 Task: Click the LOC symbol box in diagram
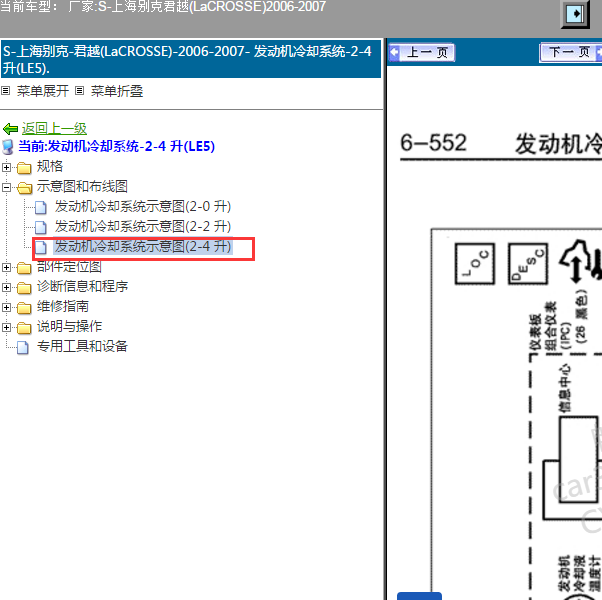pos(475,264)
